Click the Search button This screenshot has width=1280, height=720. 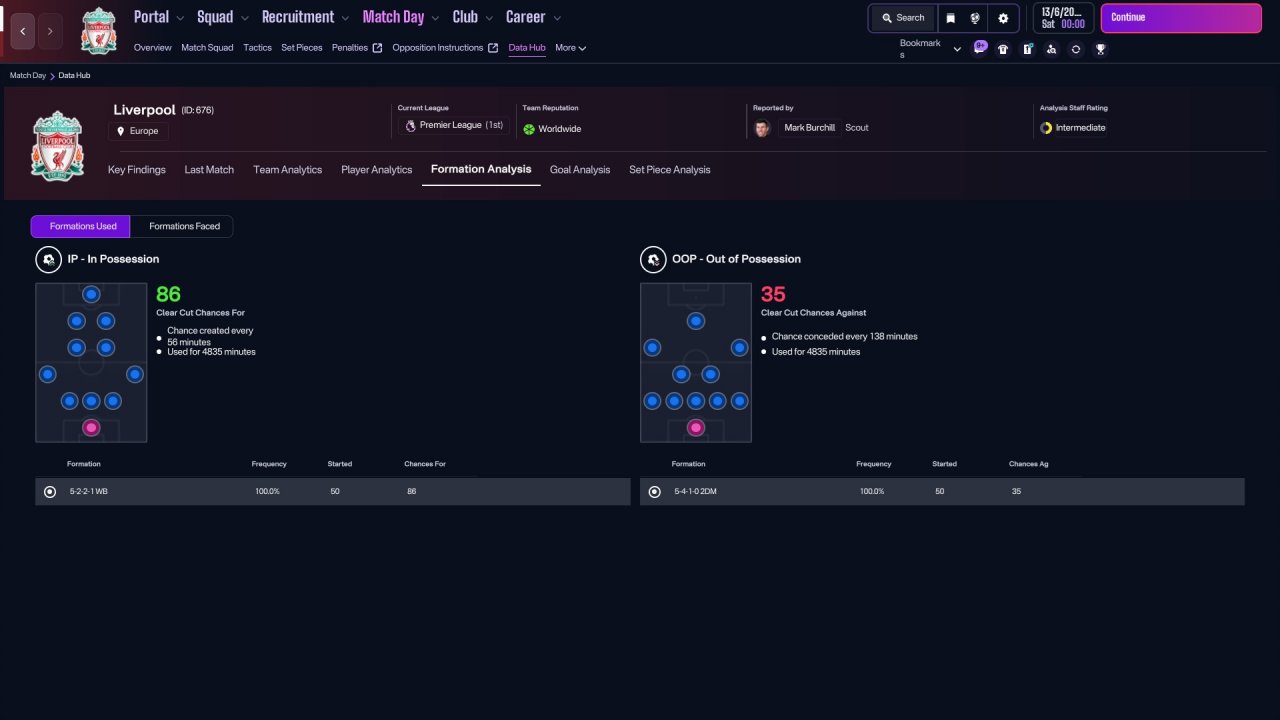pyautogui.click(x=903, y=18)
